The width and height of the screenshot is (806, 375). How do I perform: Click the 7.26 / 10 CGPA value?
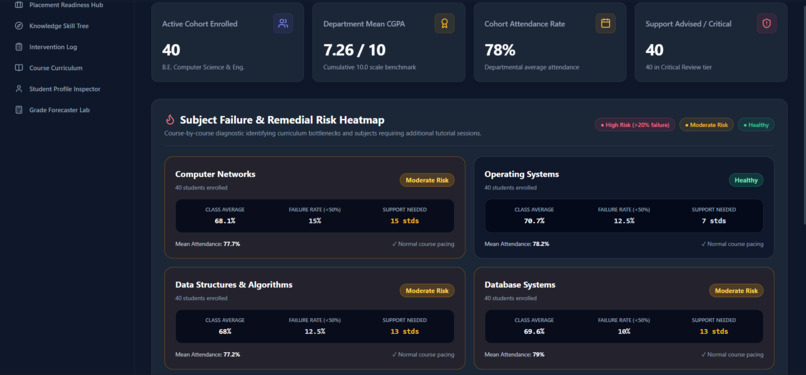354,50
